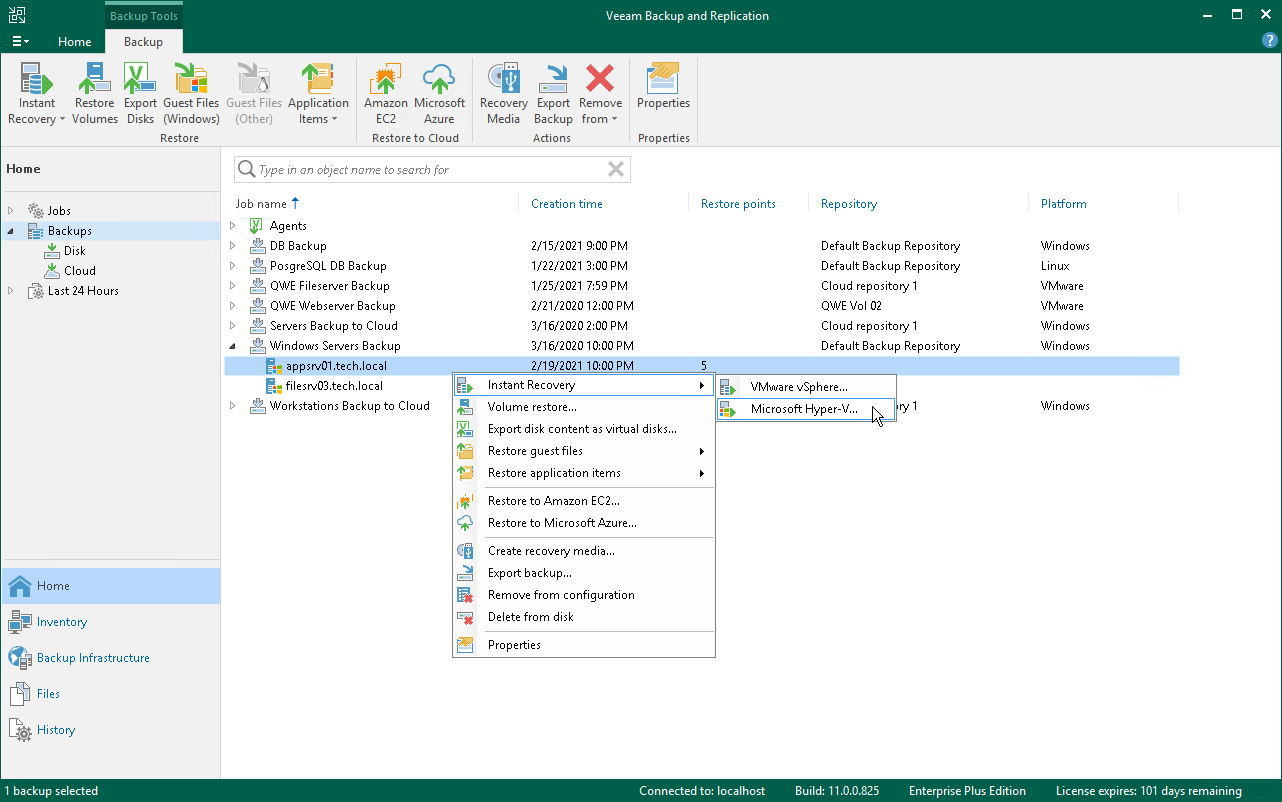Choose Remove from configuration
The image size is (1282, 802).
[x=584, y=595]
